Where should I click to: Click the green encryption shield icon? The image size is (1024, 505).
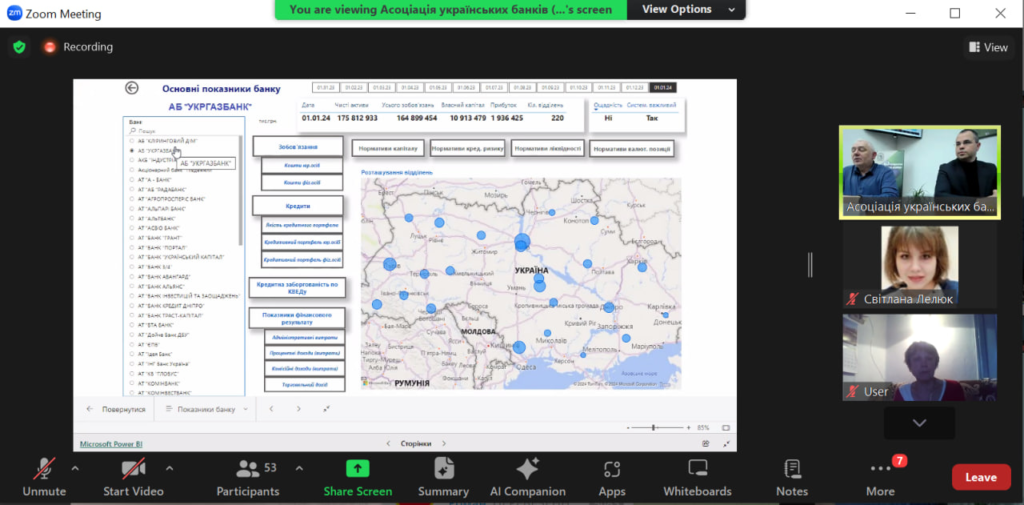click(x=20, y=47)
